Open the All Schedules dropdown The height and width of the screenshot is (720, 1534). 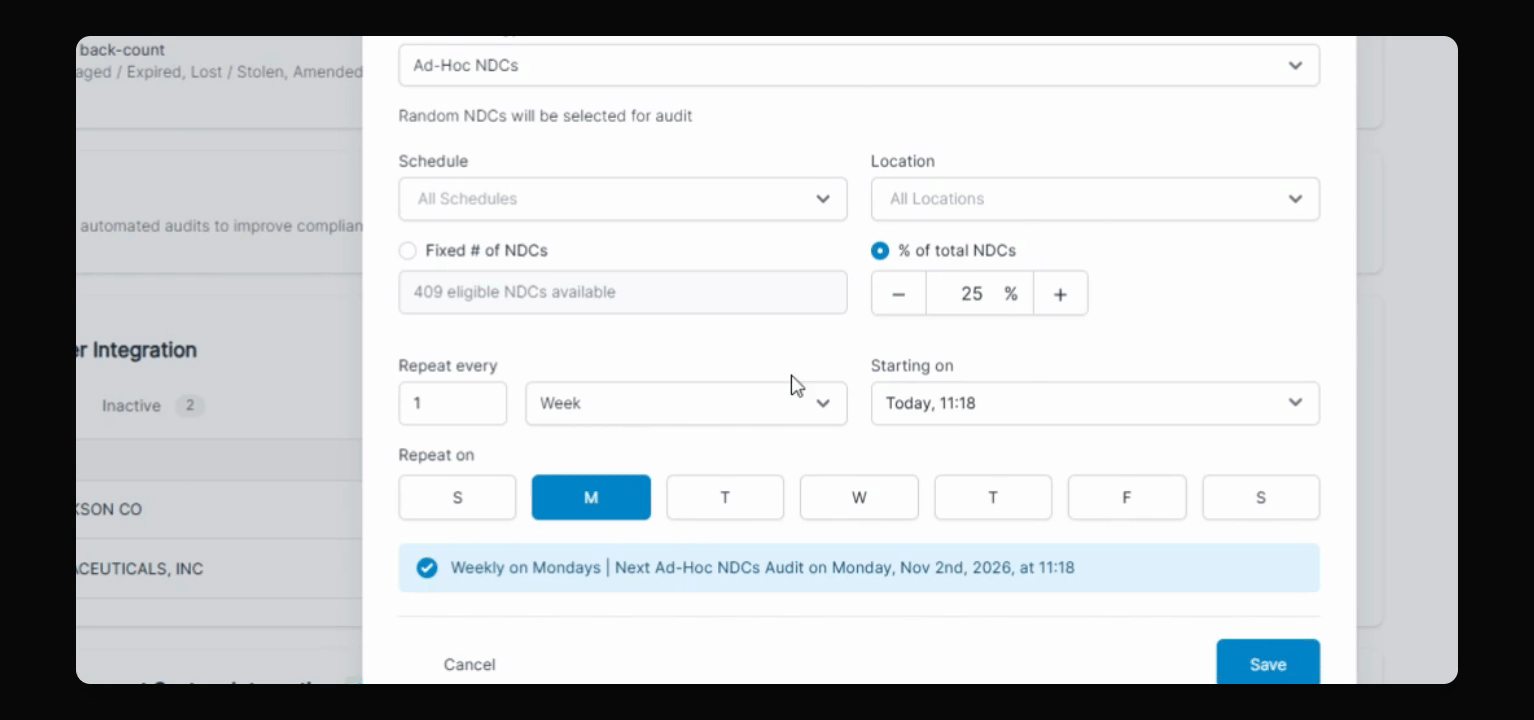point(622,199)
